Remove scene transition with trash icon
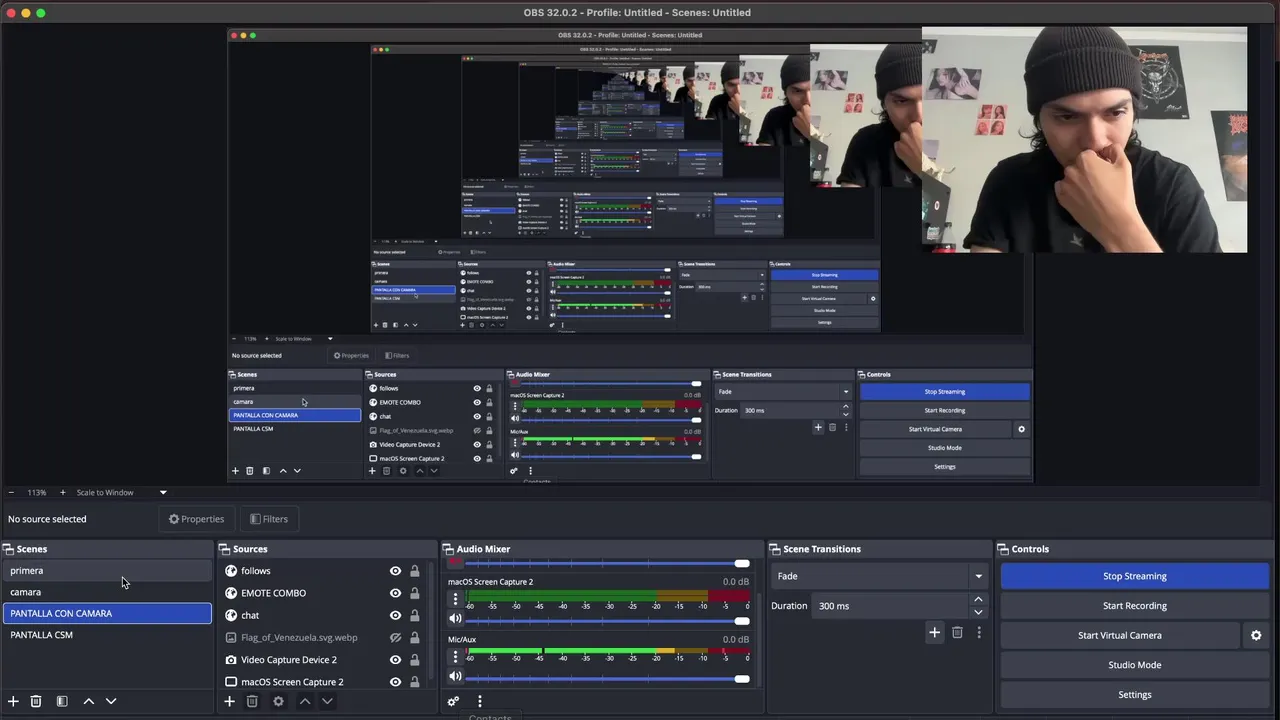Image resolution: width=1280 pixels, height=720 pixels. (x=957, y=632)
